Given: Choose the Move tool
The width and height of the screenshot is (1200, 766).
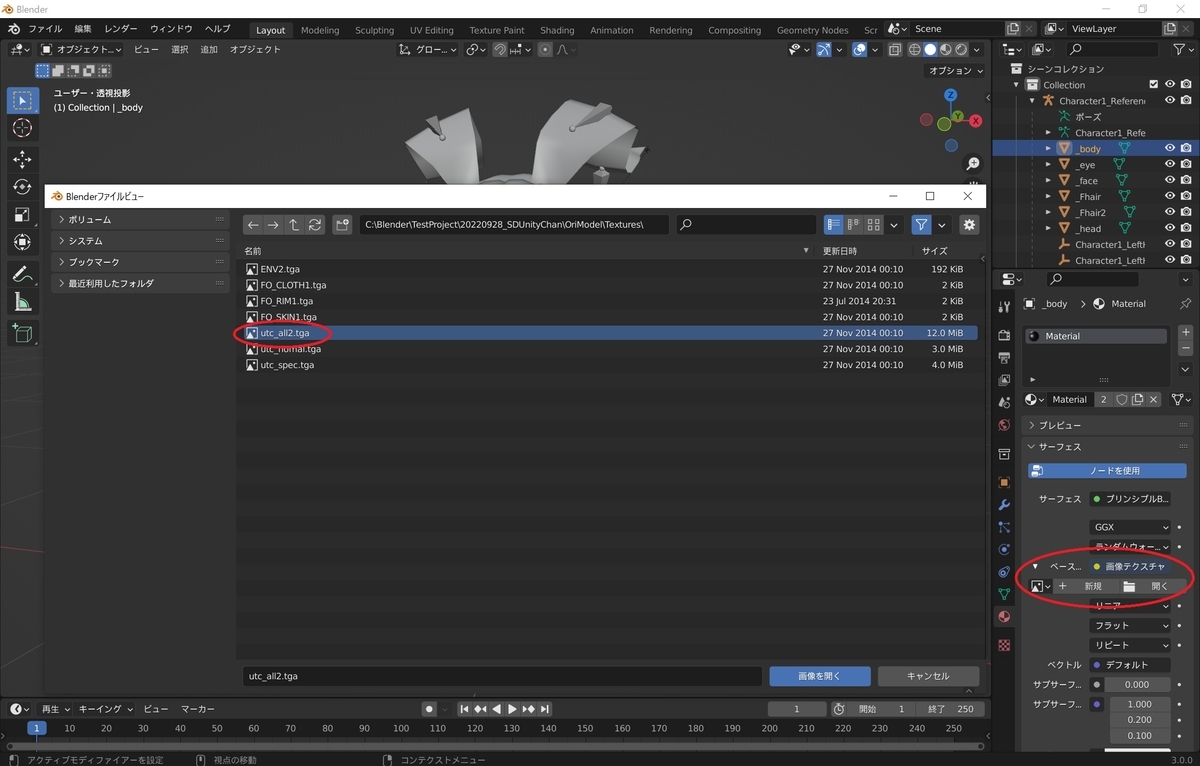Looking at the screenshot, I should tap(22, 159).
